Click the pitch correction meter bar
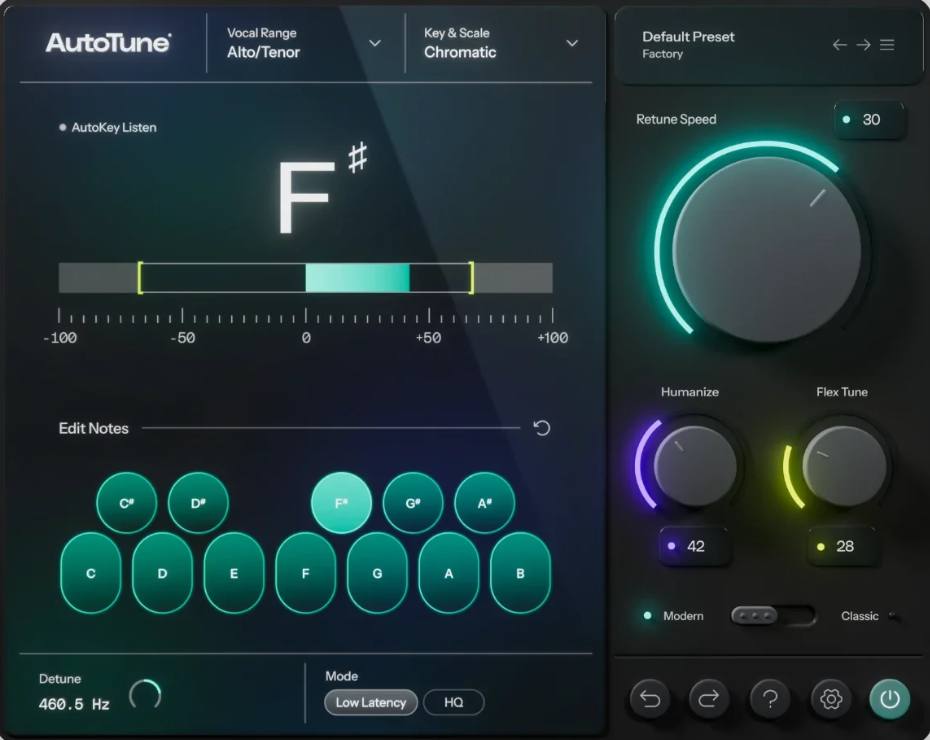 305,278
